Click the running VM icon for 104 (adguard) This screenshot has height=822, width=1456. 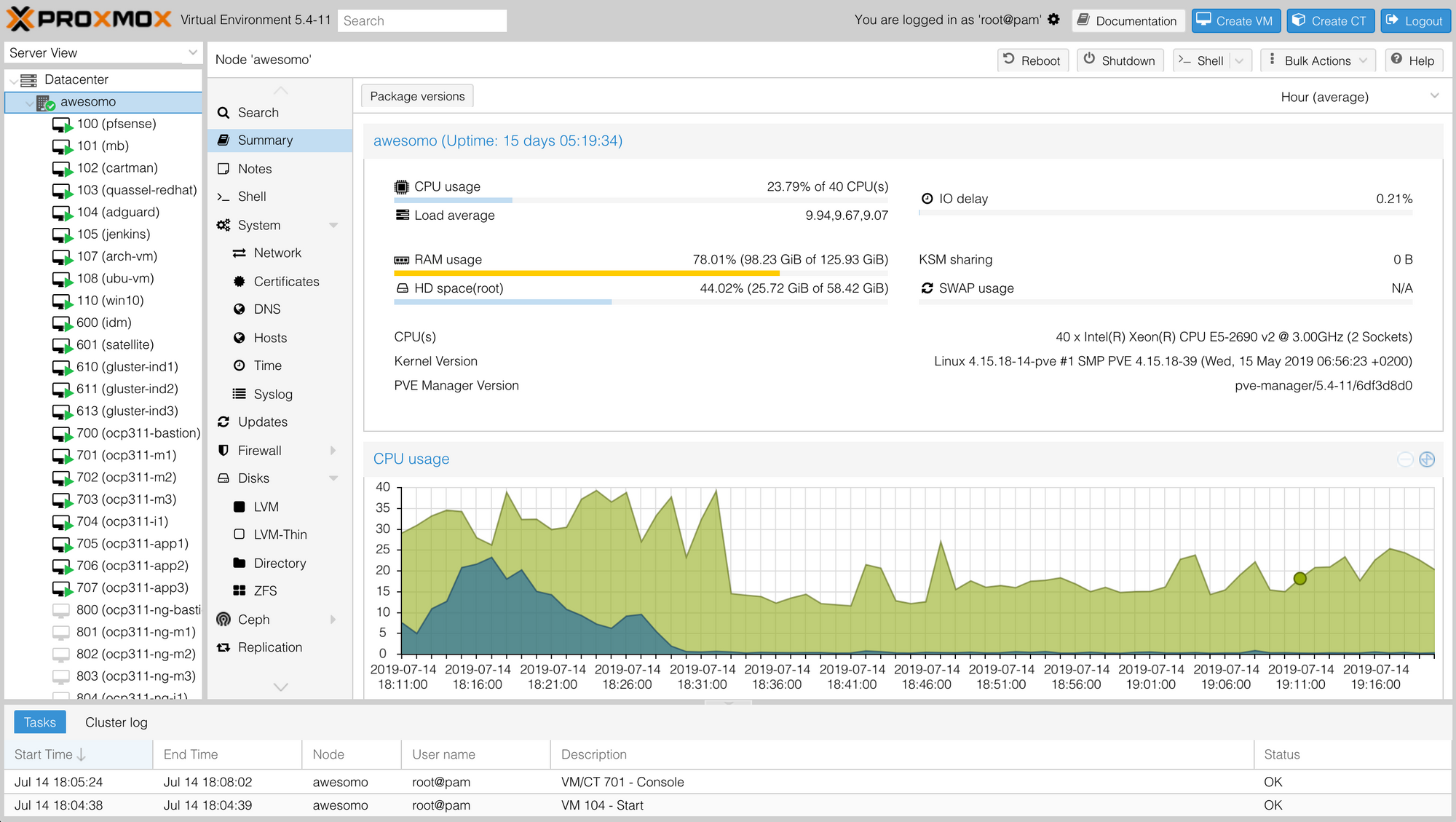63,213
